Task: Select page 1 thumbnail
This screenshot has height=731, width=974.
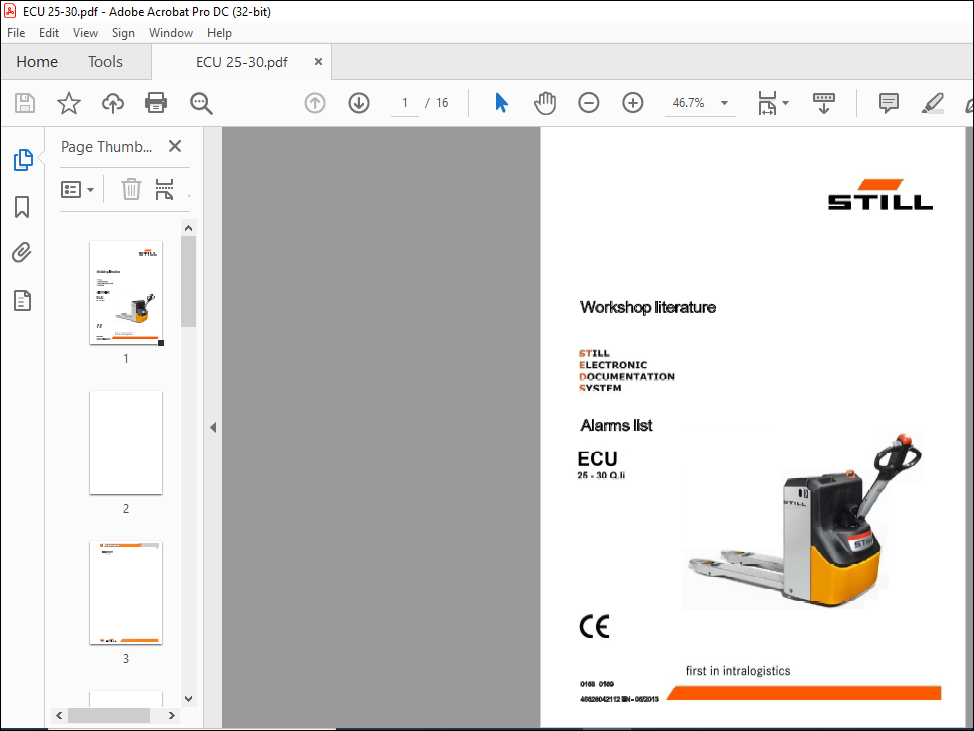Action: 126,293
